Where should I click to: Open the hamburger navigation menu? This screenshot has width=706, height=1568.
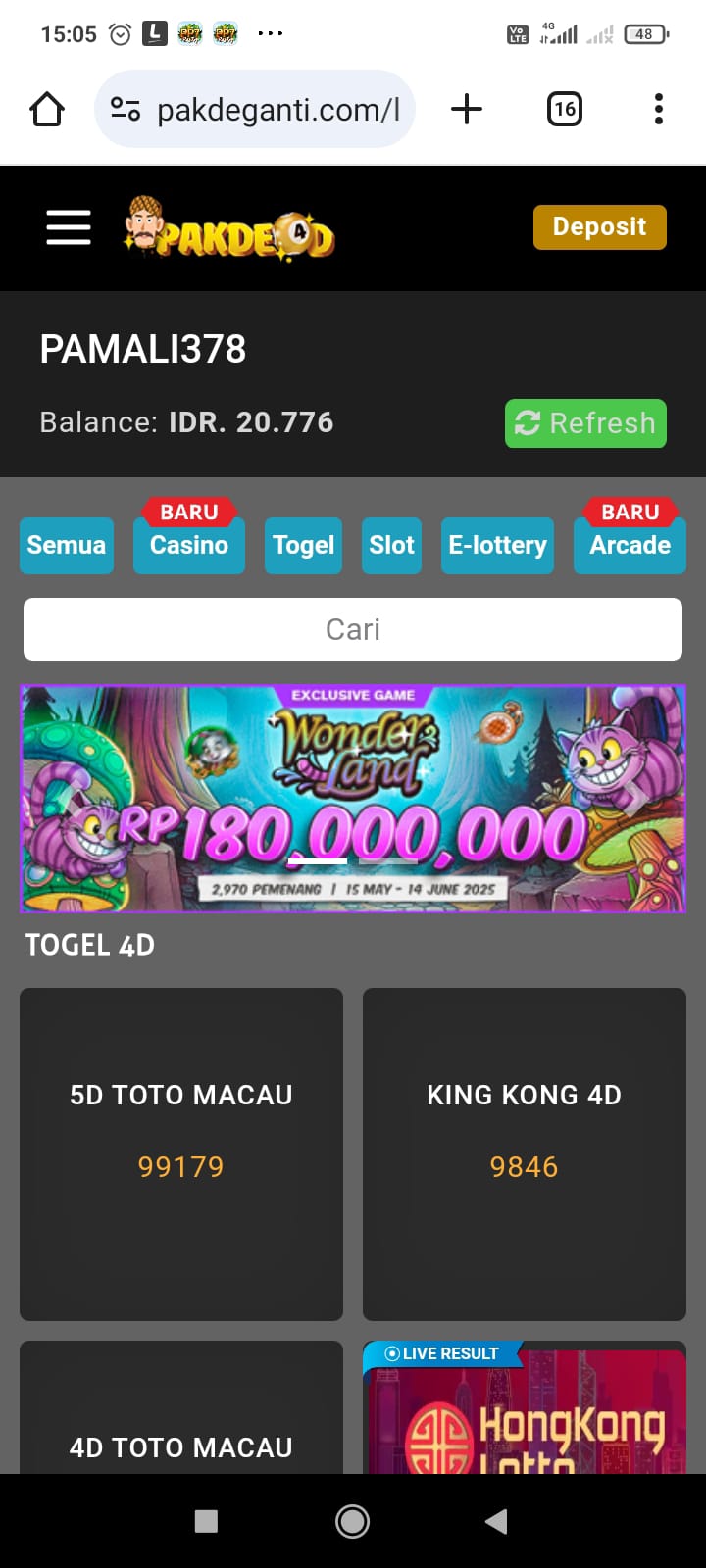click(69, 227)
